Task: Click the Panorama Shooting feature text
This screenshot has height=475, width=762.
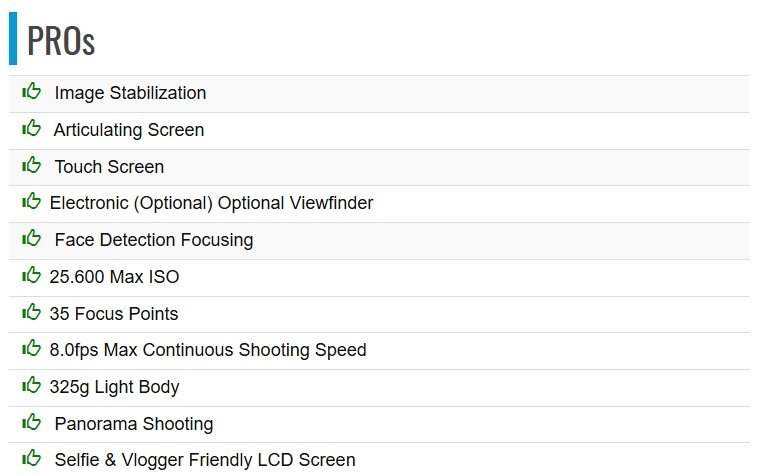Action: 133,424
